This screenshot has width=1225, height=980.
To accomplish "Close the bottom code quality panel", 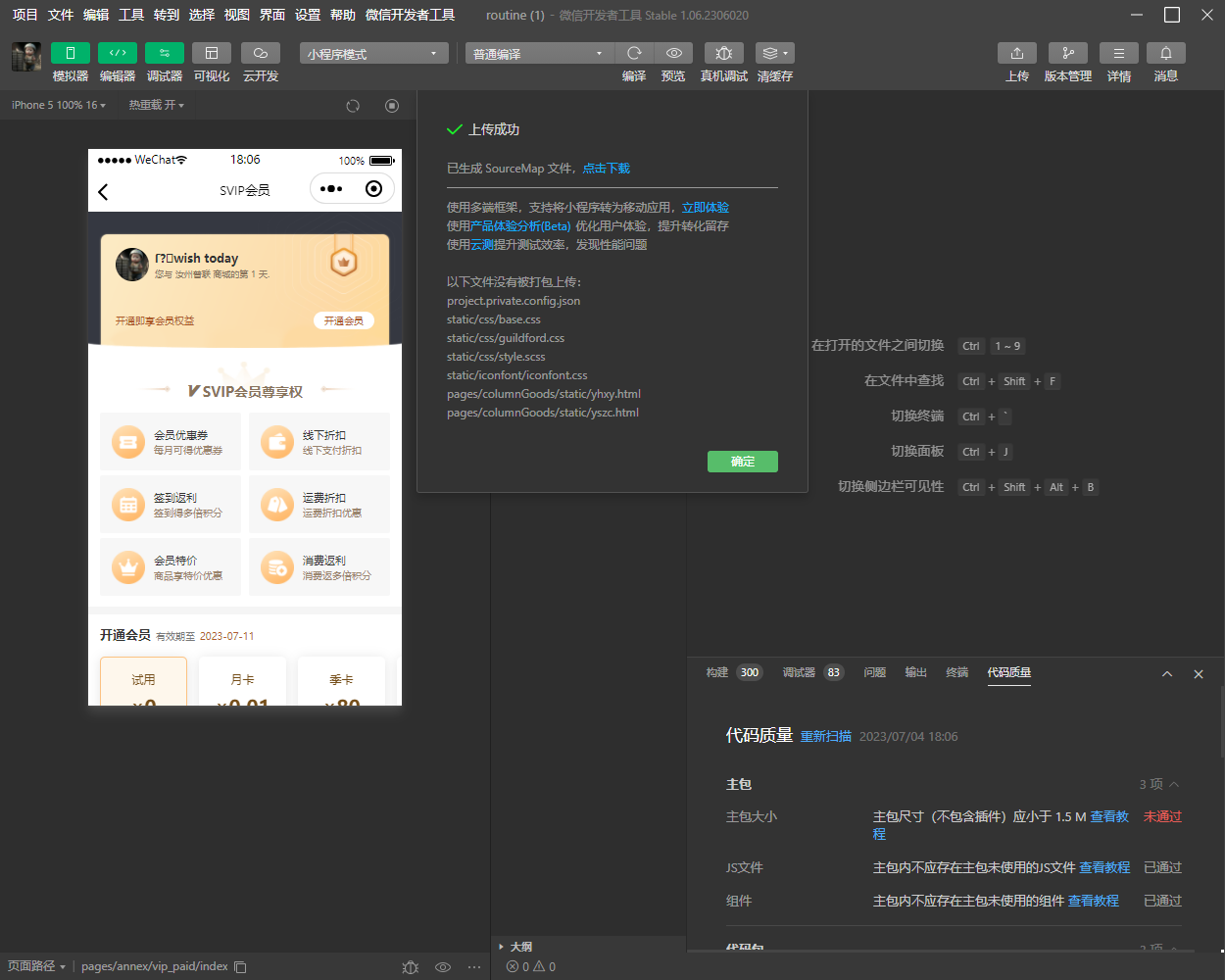I will 1199,674.
